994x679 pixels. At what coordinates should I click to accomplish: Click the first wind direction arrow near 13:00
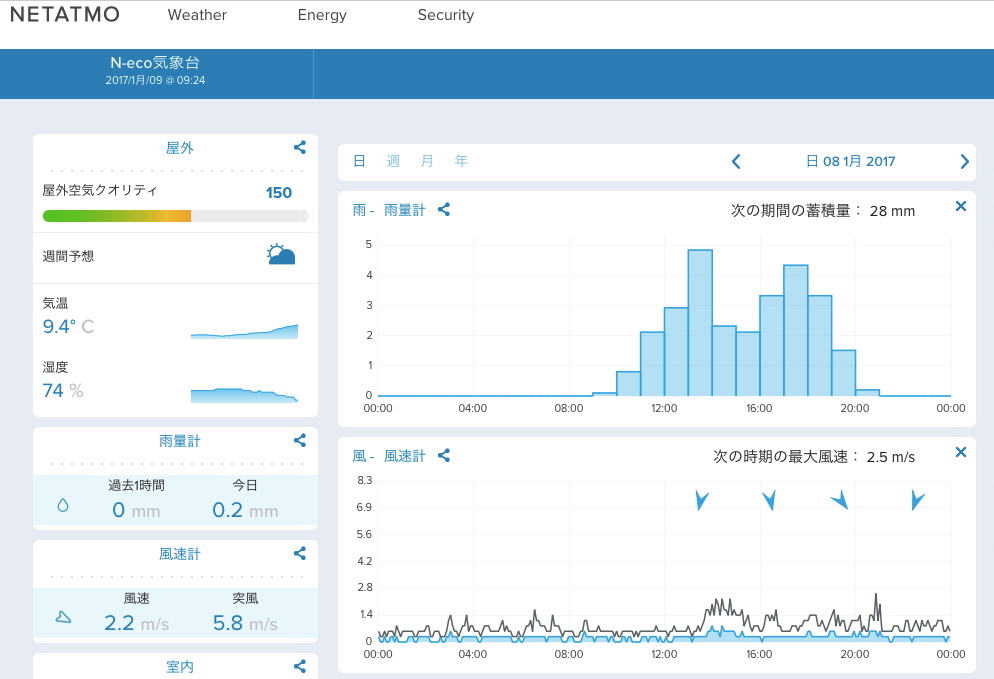coord(701,500)
